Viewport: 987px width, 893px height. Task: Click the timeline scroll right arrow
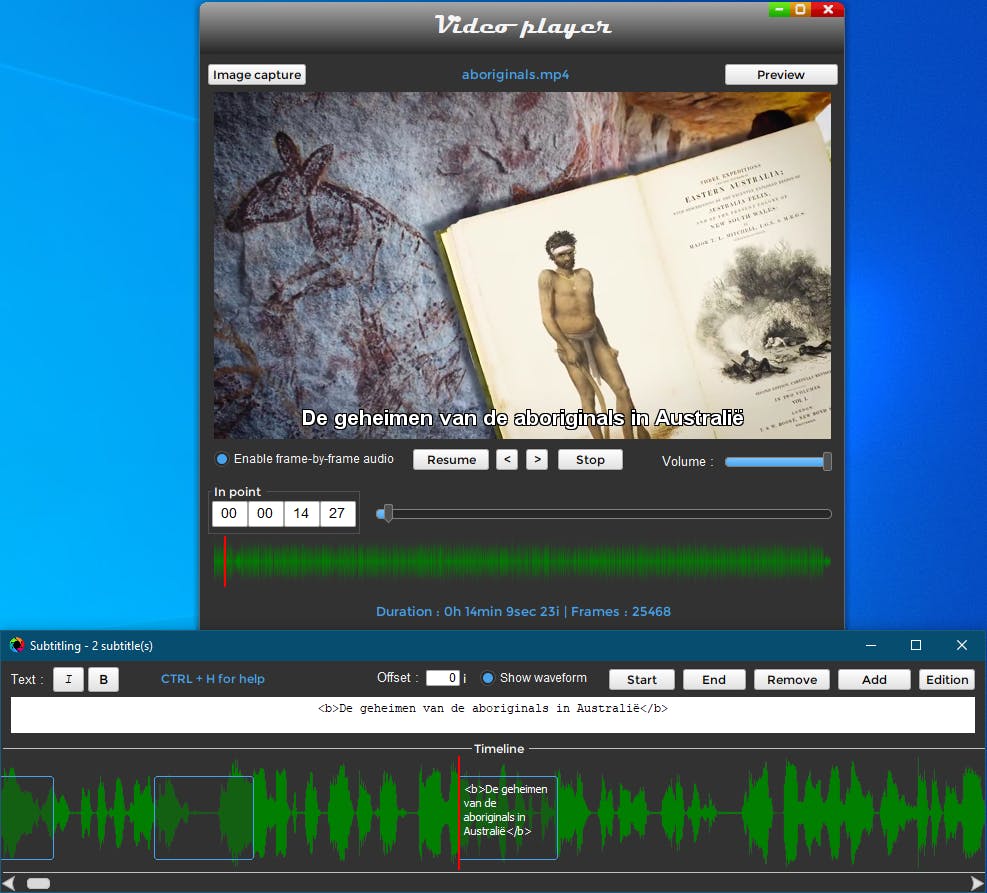pyautogui.click(x=978, y=884)
